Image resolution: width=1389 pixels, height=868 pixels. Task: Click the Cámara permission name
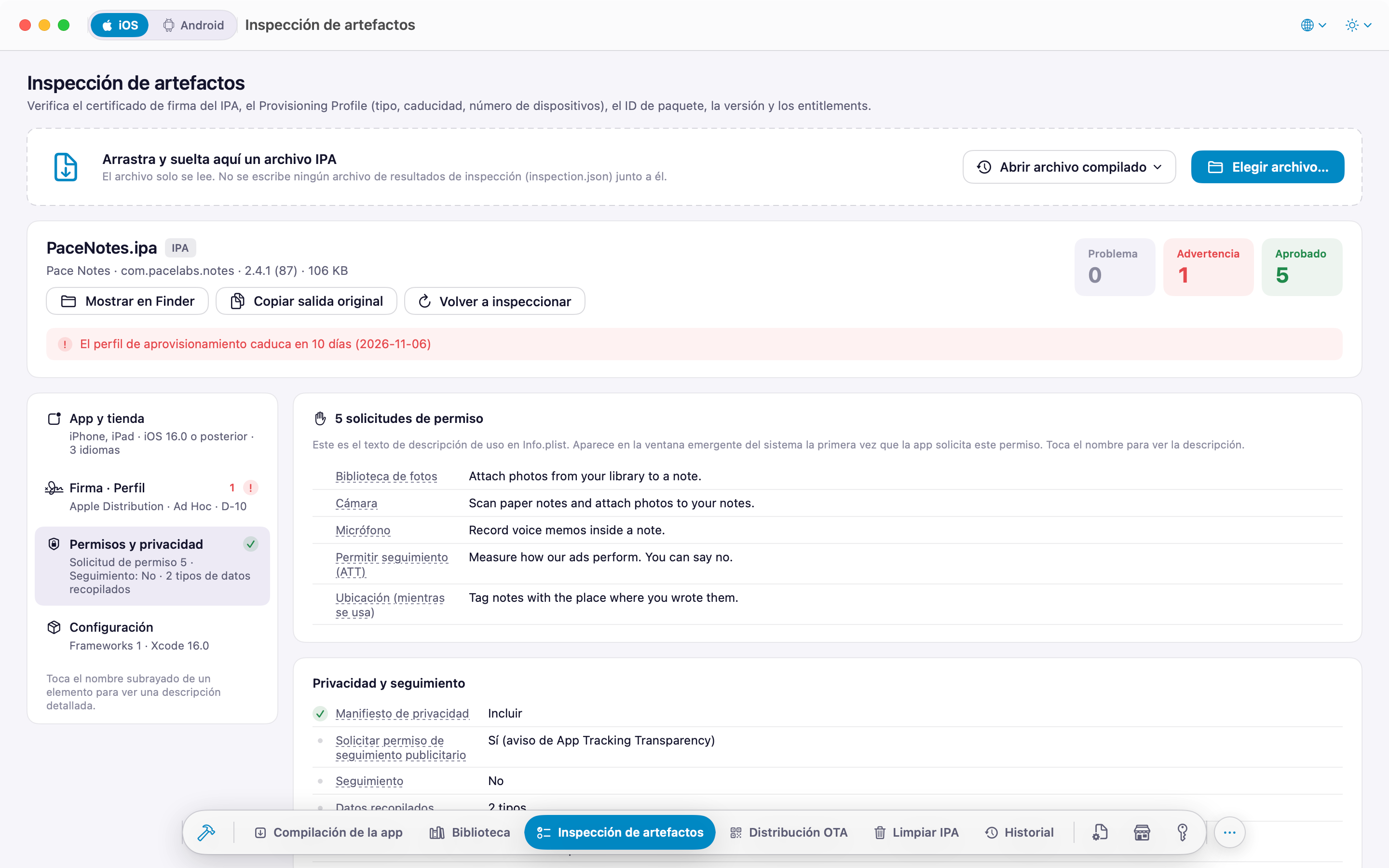[x=356, y=503]
